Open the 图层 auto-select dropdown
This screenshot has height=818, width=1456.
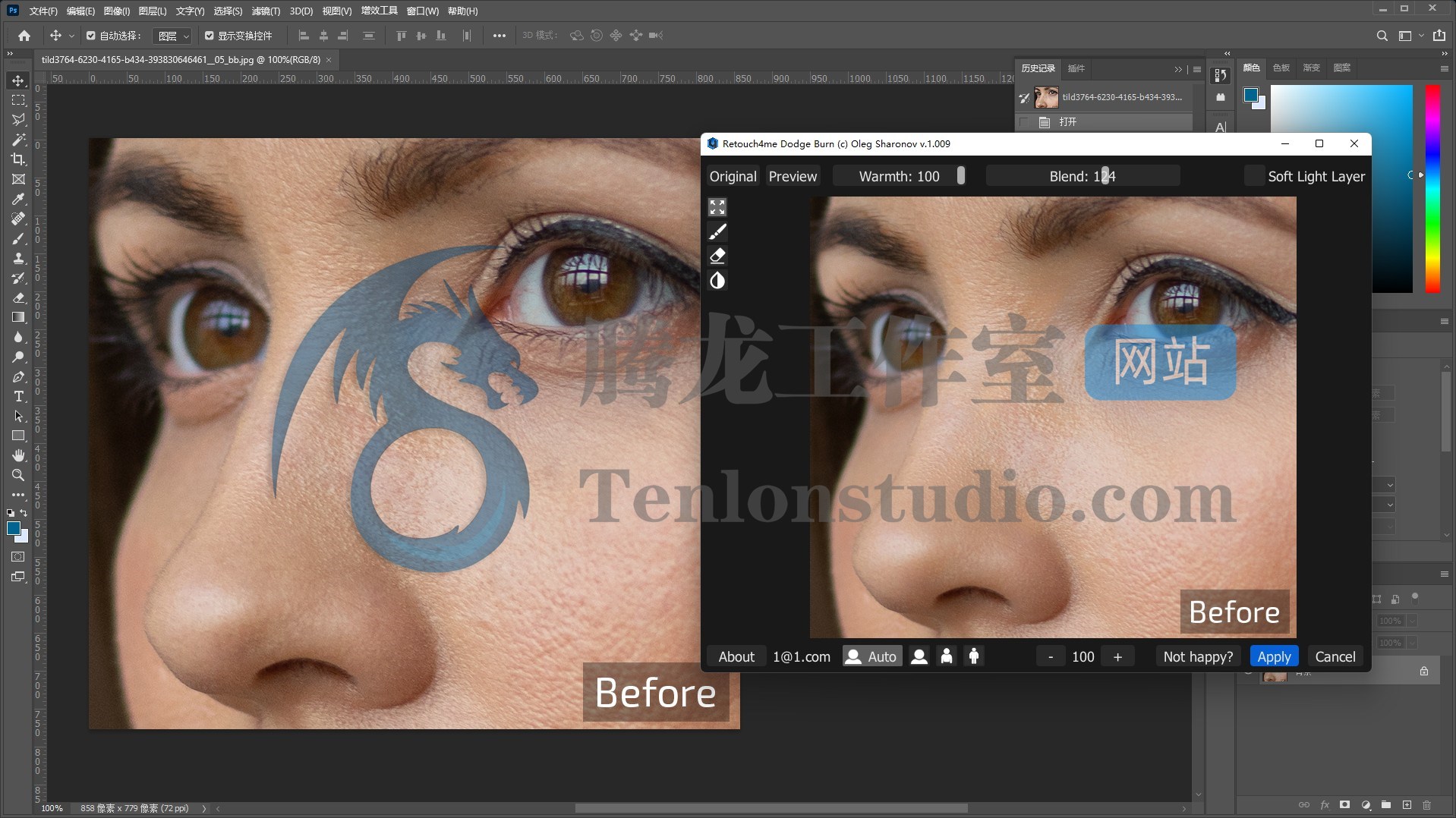coord(172,36)
